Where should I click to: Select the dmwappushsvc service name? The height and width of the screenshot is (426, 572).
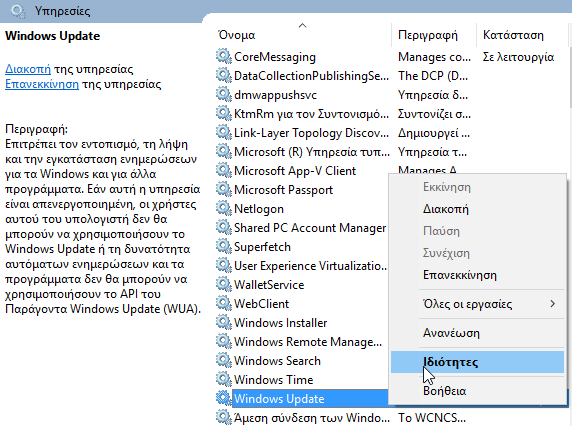pos(275,95)
